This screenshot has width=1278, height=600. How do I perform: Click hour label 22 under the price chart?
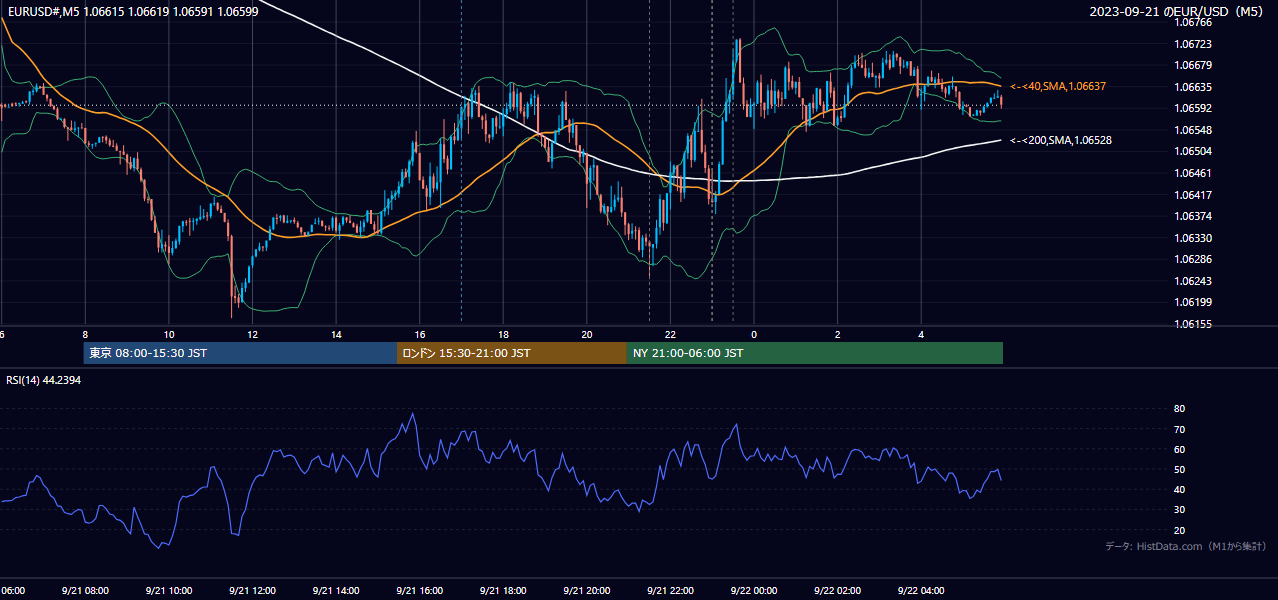[x=670, y=334]
